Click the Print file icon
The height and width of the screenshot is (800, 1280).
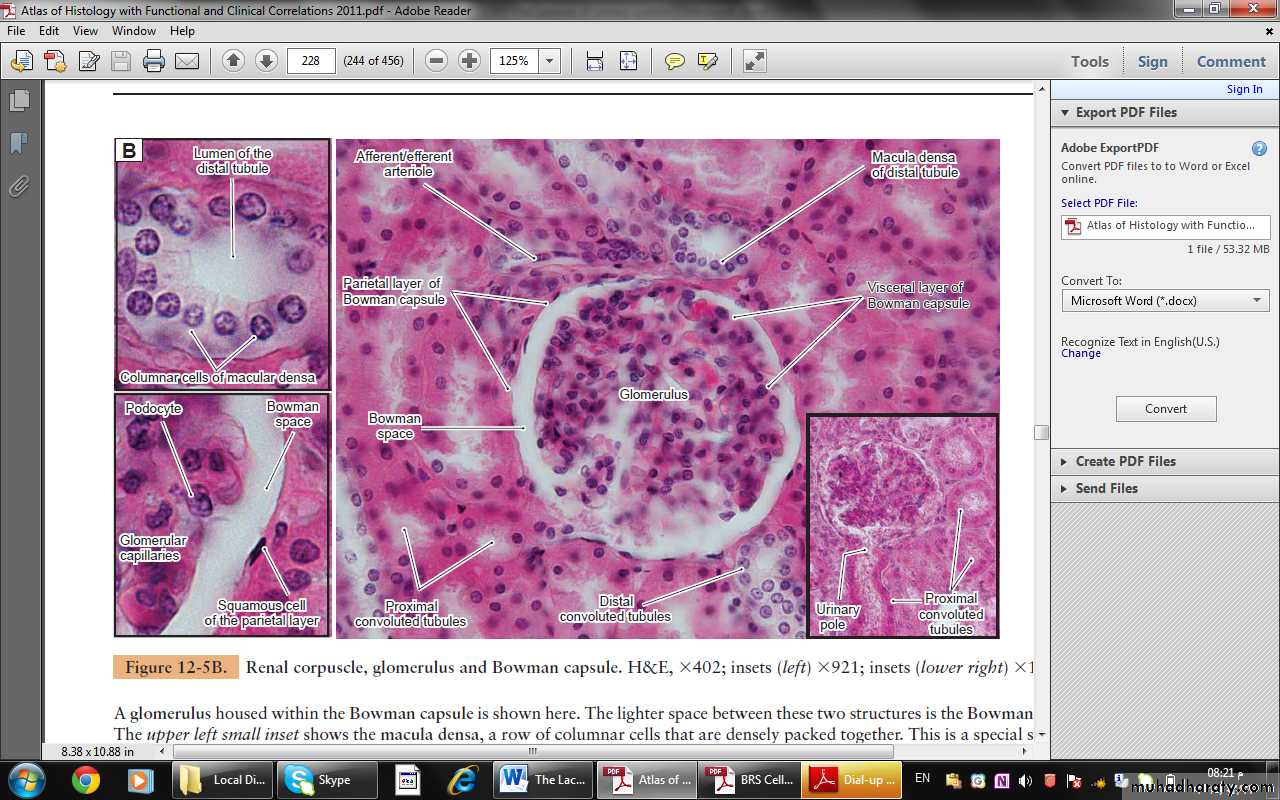[x=153, y=61]
